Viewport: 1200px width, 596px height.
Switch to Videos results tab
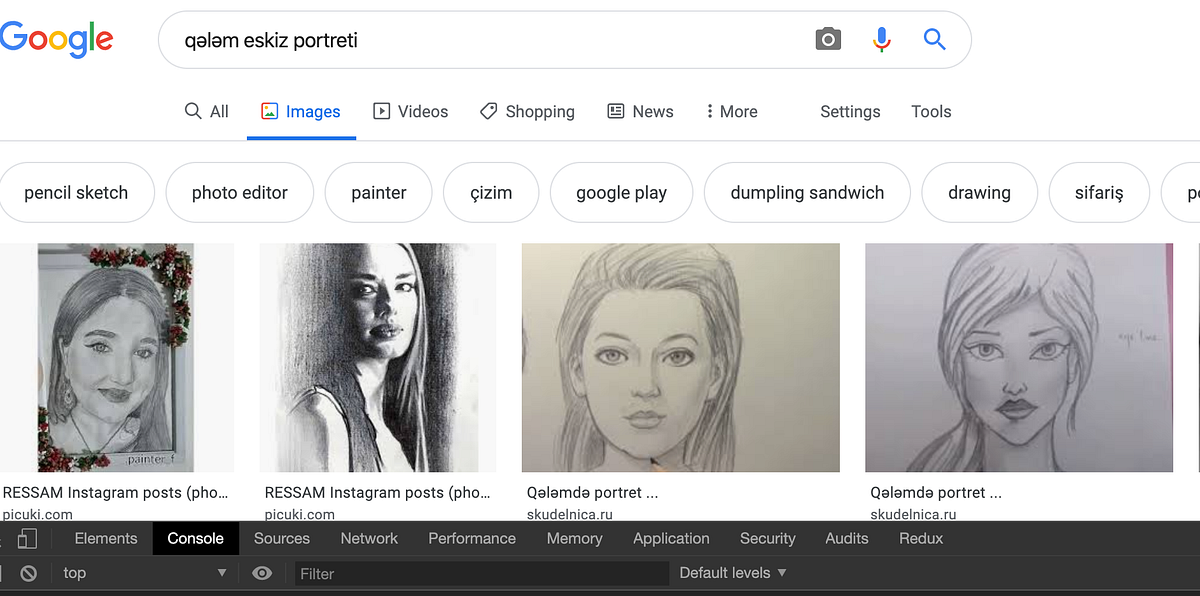411,112
